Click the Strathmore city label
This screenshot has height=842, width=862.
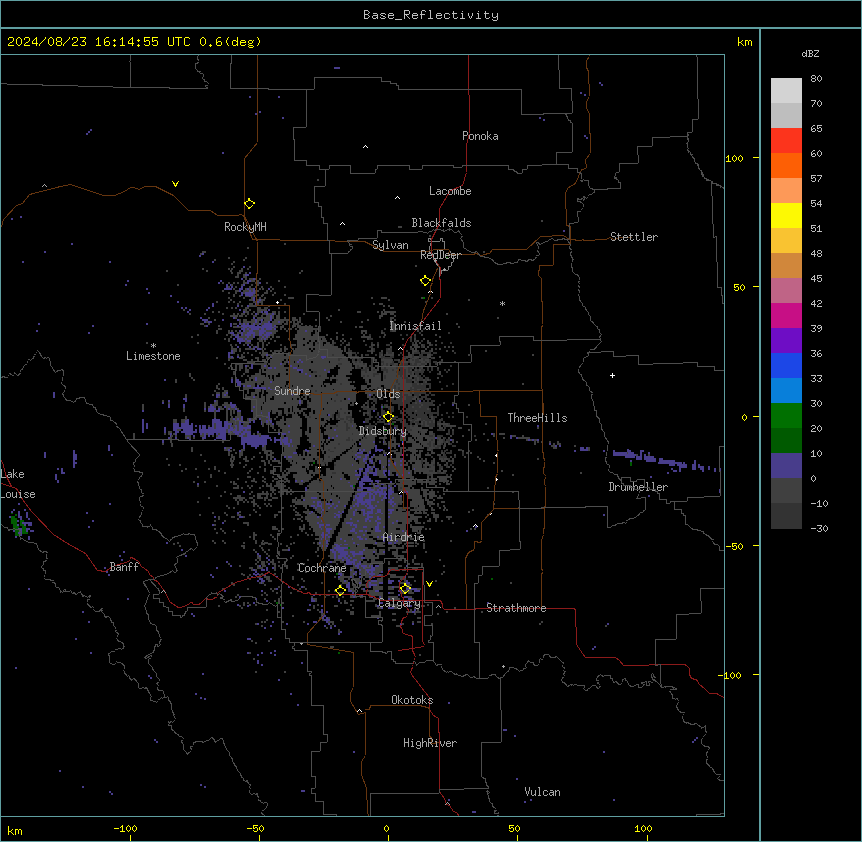[x=516, y=608]
